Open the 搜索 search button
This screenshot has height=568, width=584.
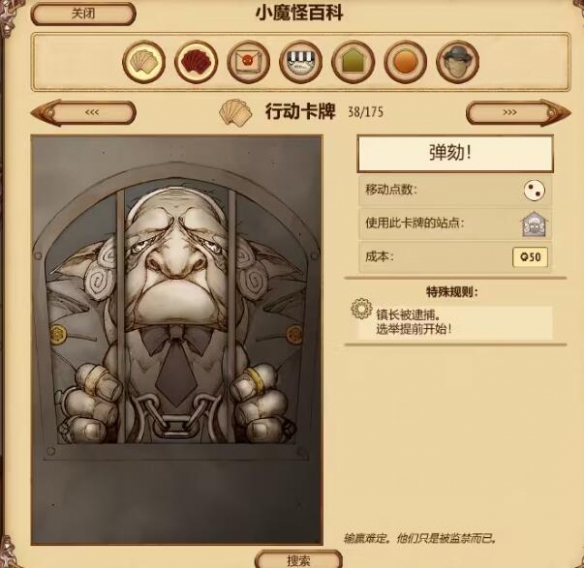click(299, 560)
